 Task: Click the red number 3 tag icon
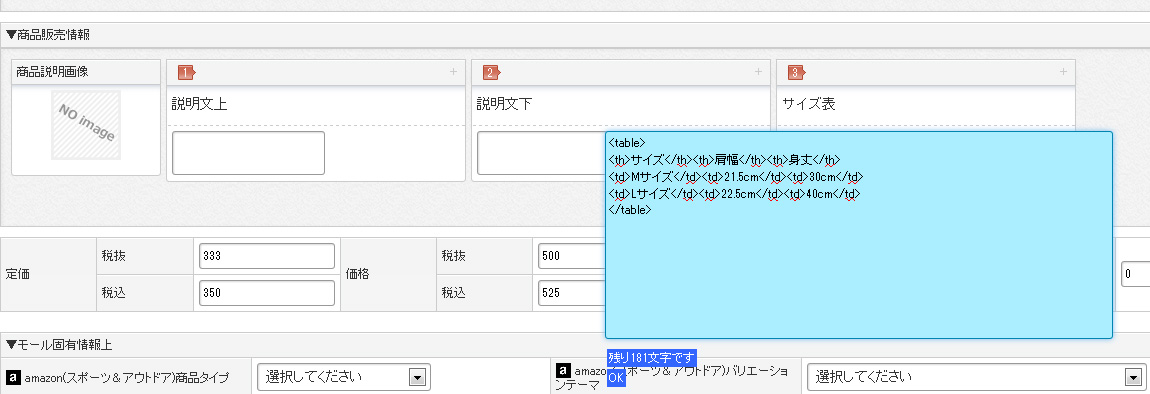796,72
